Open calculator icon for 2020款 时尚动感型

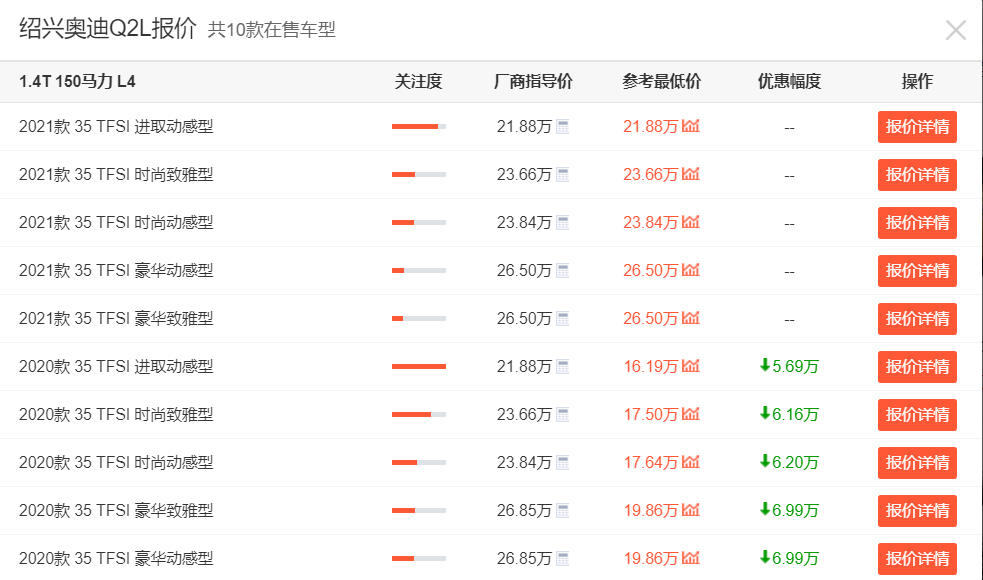(562, 463)
